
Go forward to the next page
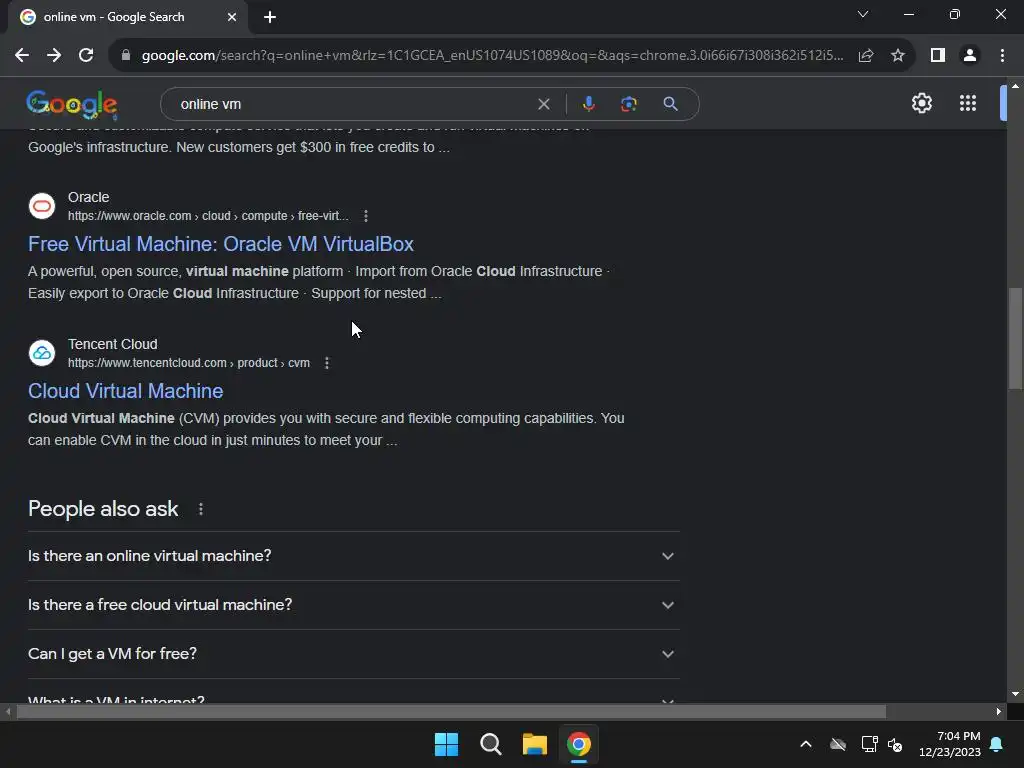[x=54, y=56]
